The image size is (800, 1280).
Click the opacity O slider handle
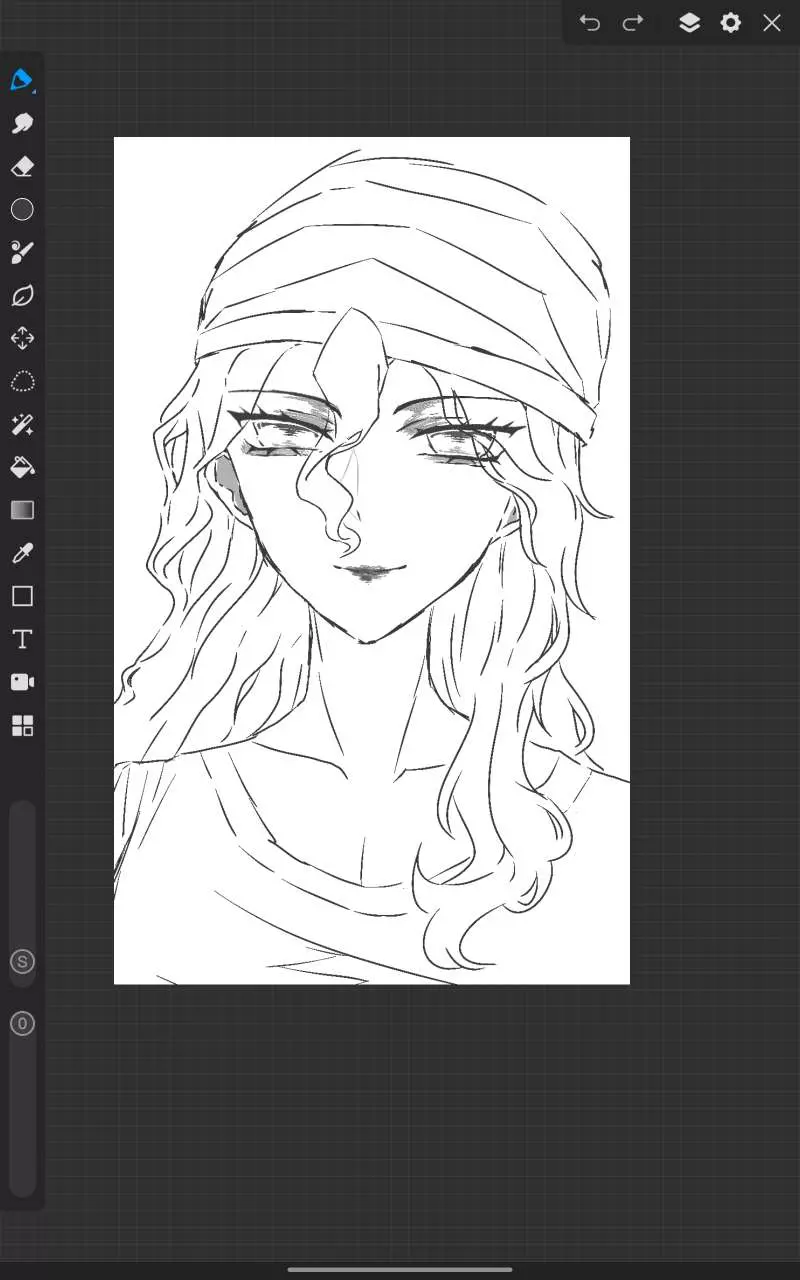pos(22,1023)
